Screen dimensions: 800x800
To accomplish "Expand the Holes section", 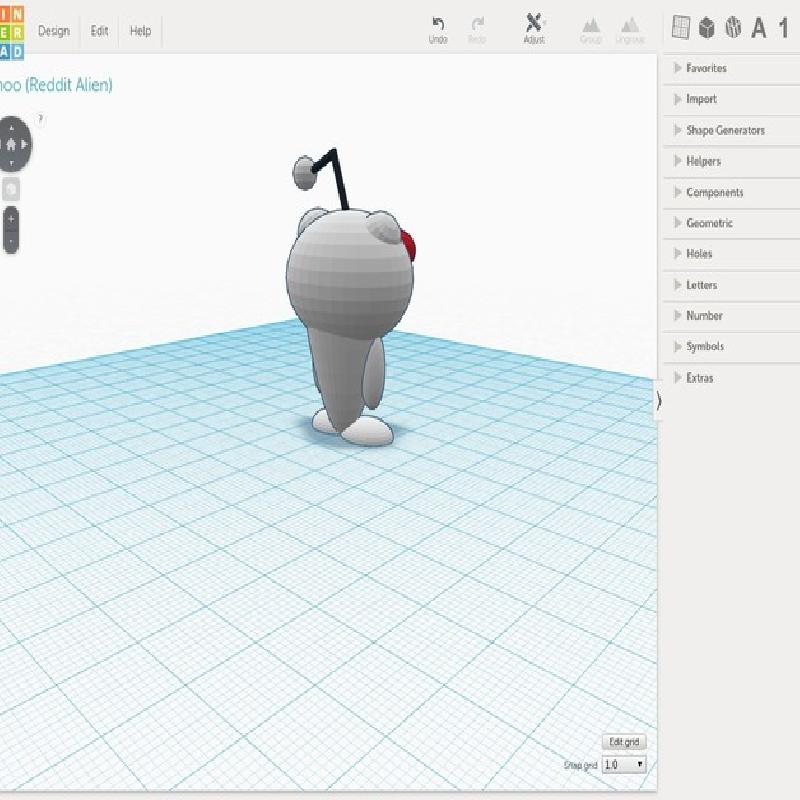I will (731, 254).
